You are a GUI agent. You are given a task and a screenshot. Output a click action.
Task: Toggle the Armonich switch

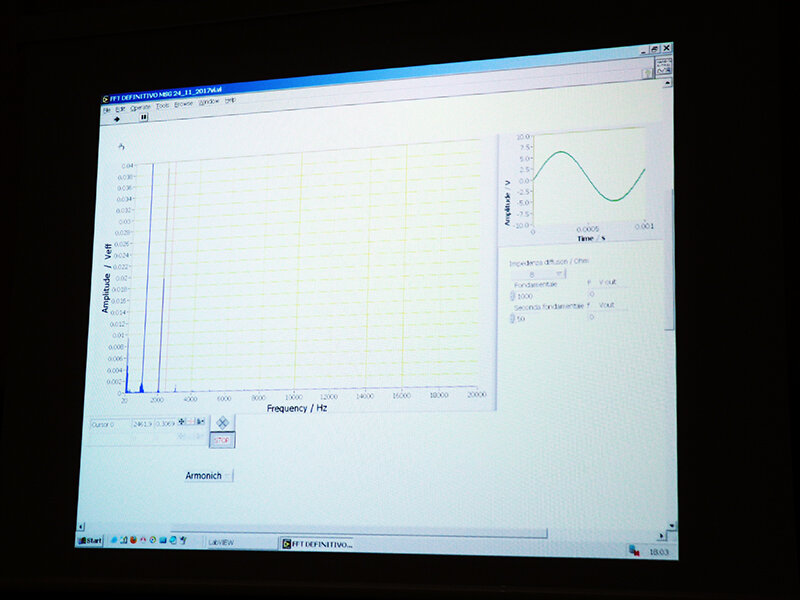[x=227, y=476]
